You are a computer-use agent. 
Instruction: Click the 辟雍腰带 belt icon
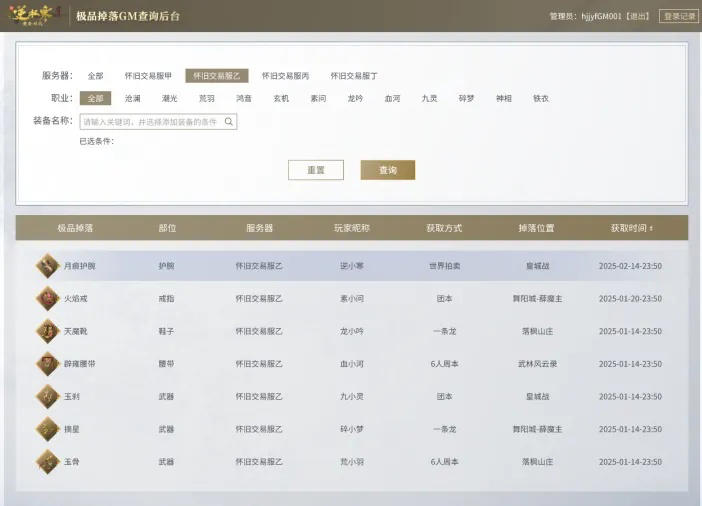pos(47,364)
